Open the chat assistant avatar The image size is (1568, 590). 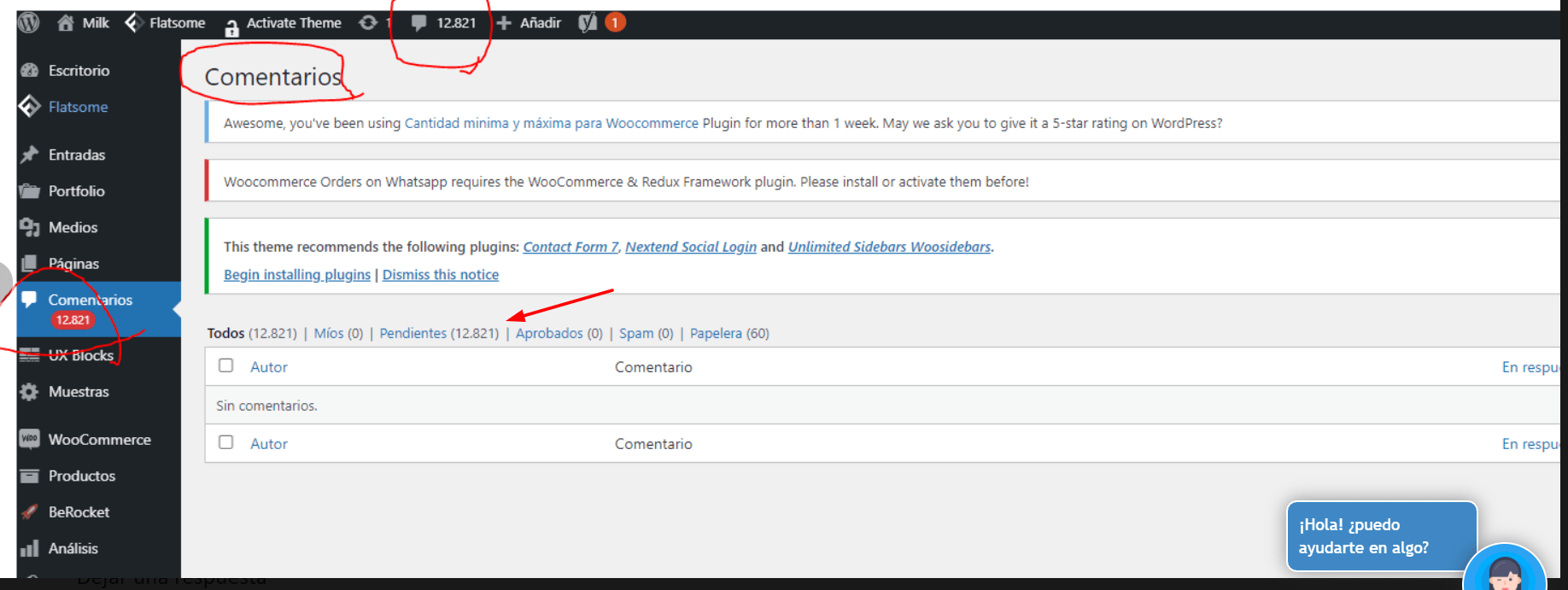click(x=1505, y=568)
